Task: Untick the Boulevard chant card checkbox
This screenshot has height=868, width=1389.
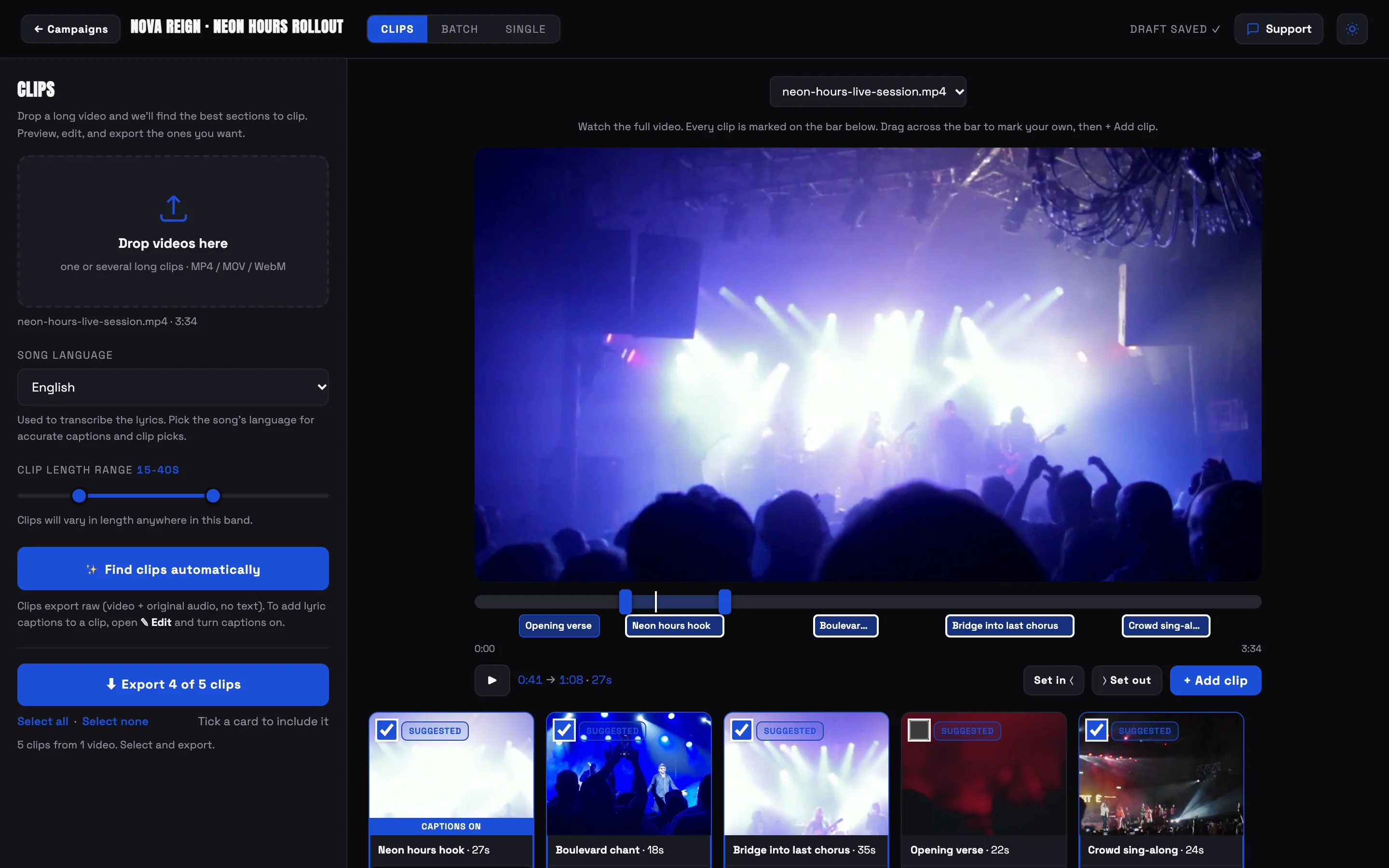Action: (564, 730)
